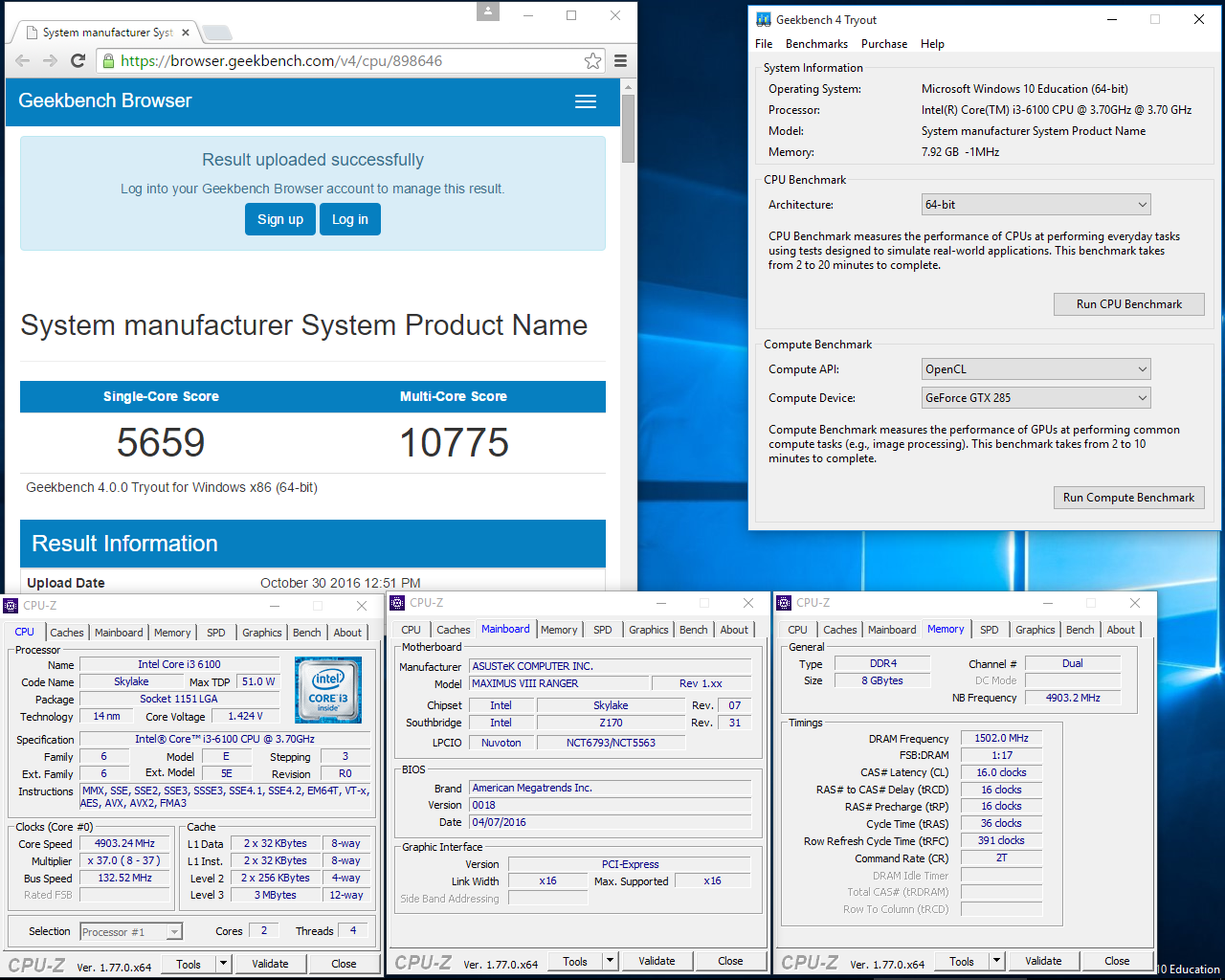Switch to SPD tab in CPU window
Viewport: 1225px width, 980px height.
tap(216, 633)
